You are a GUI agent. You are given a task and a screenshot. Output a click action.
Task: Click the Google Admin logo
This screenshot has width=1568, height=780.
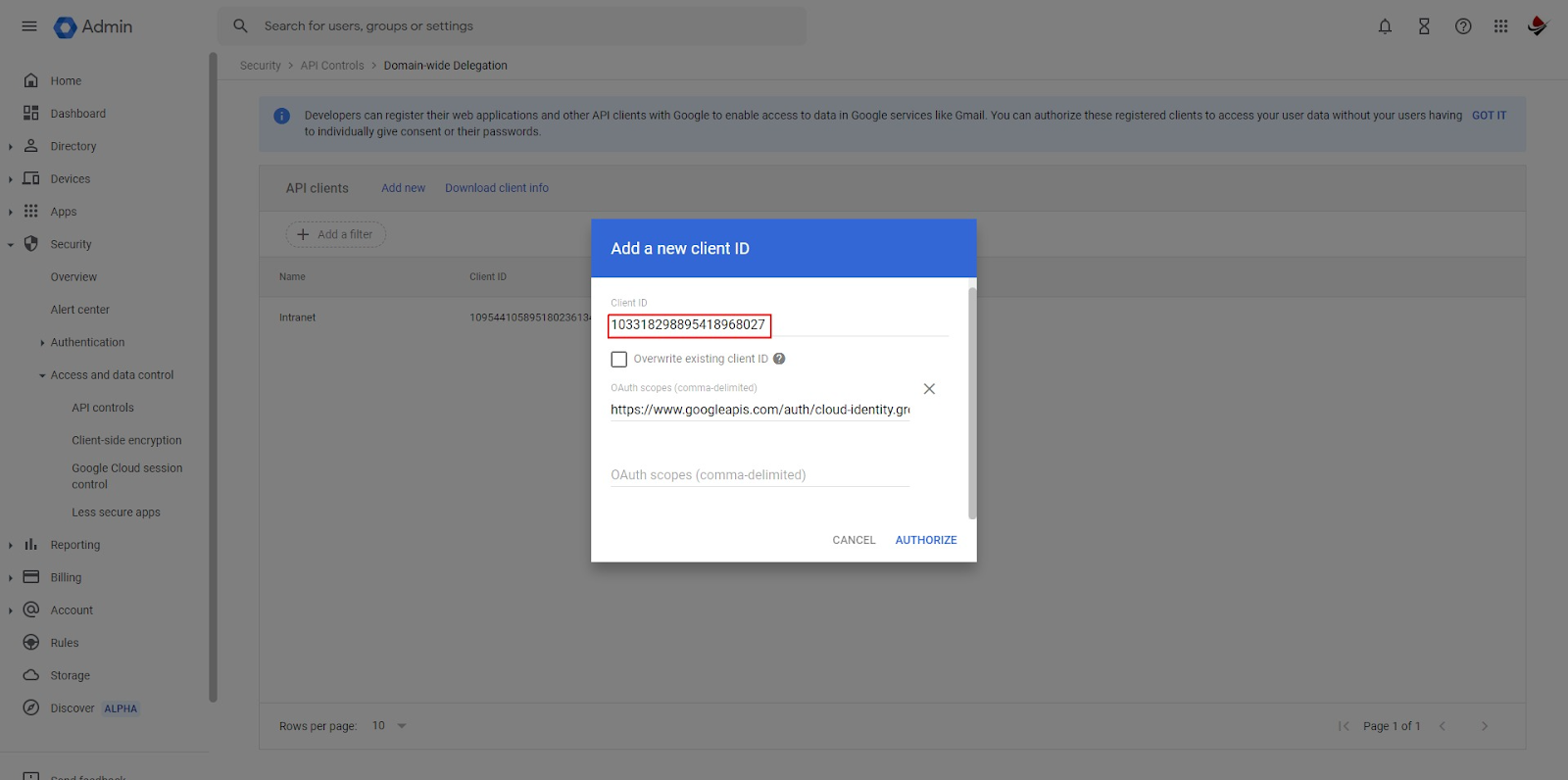(93, 27)
